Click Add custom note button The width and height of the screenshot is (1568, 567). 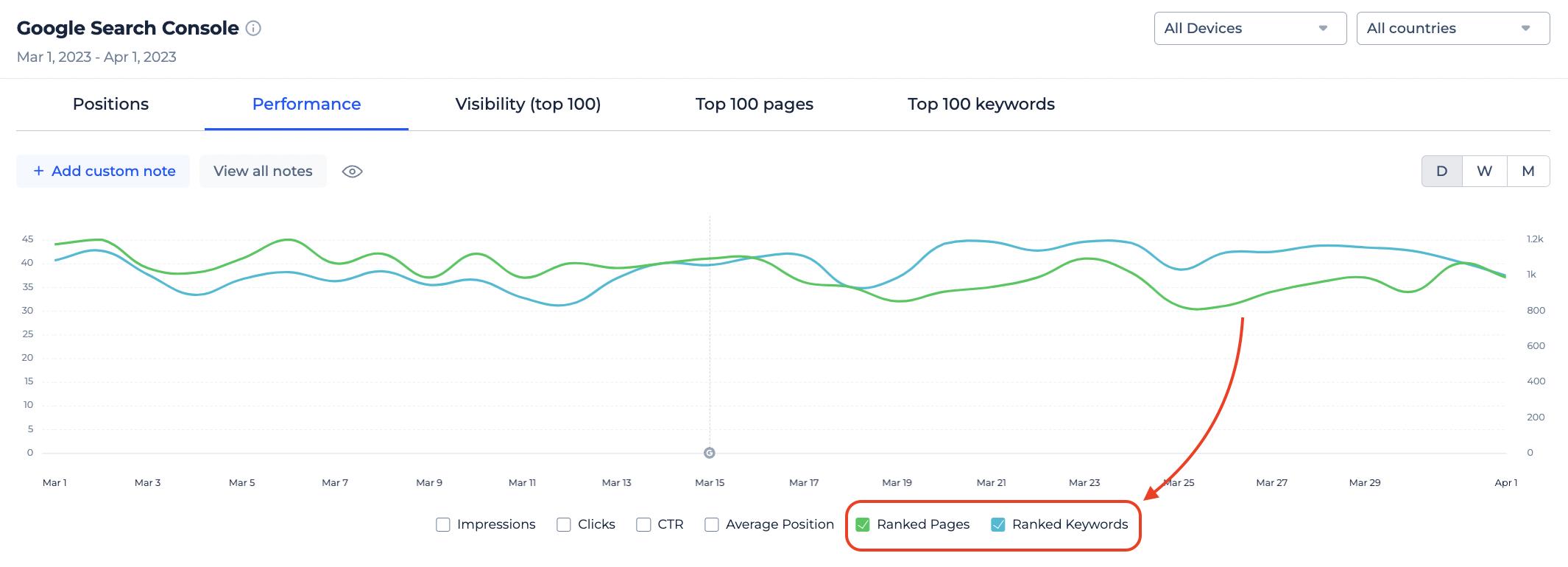(103, 171)
